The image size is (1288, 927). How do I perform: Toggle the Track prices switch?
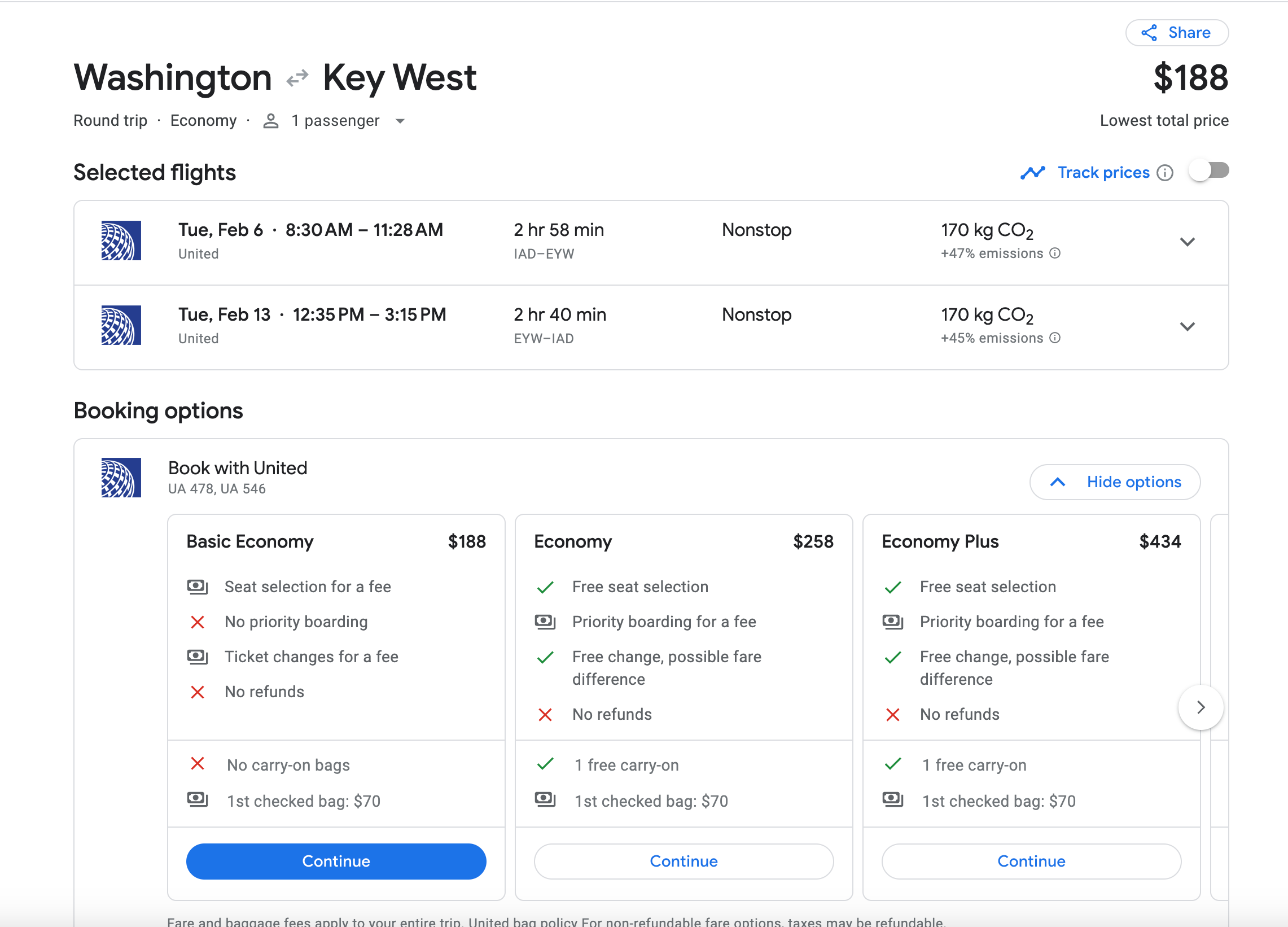(1208, 171)
